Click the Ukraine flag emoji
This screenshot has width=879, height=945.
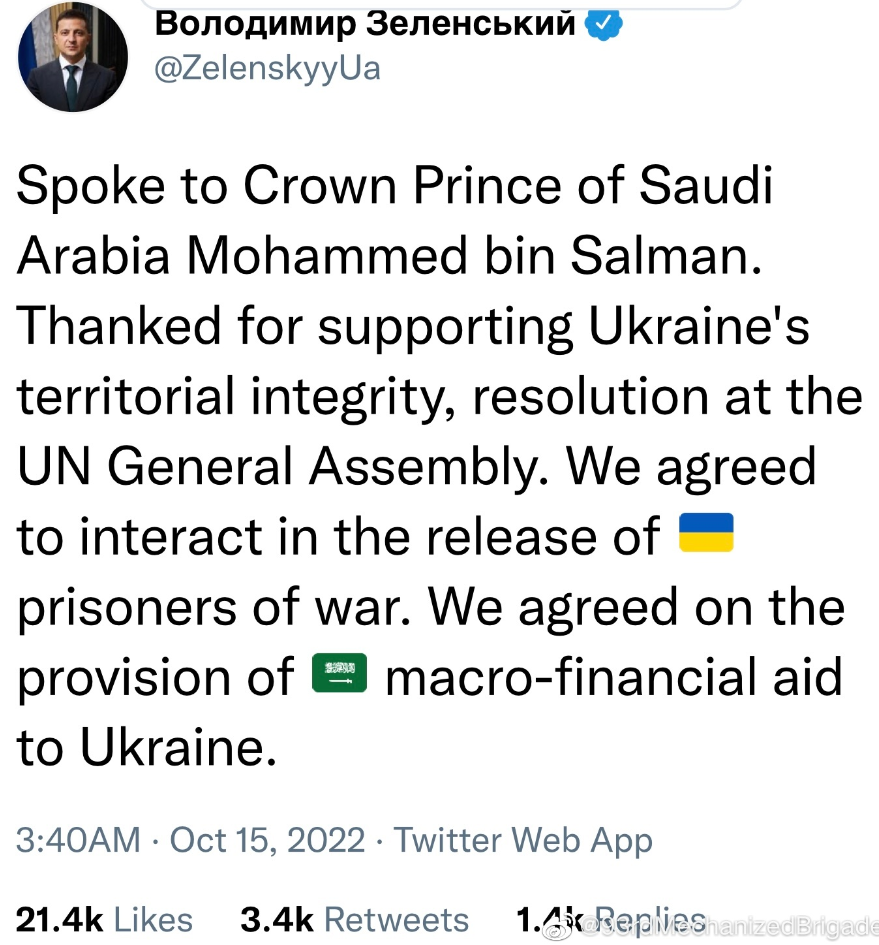(706, 533)
